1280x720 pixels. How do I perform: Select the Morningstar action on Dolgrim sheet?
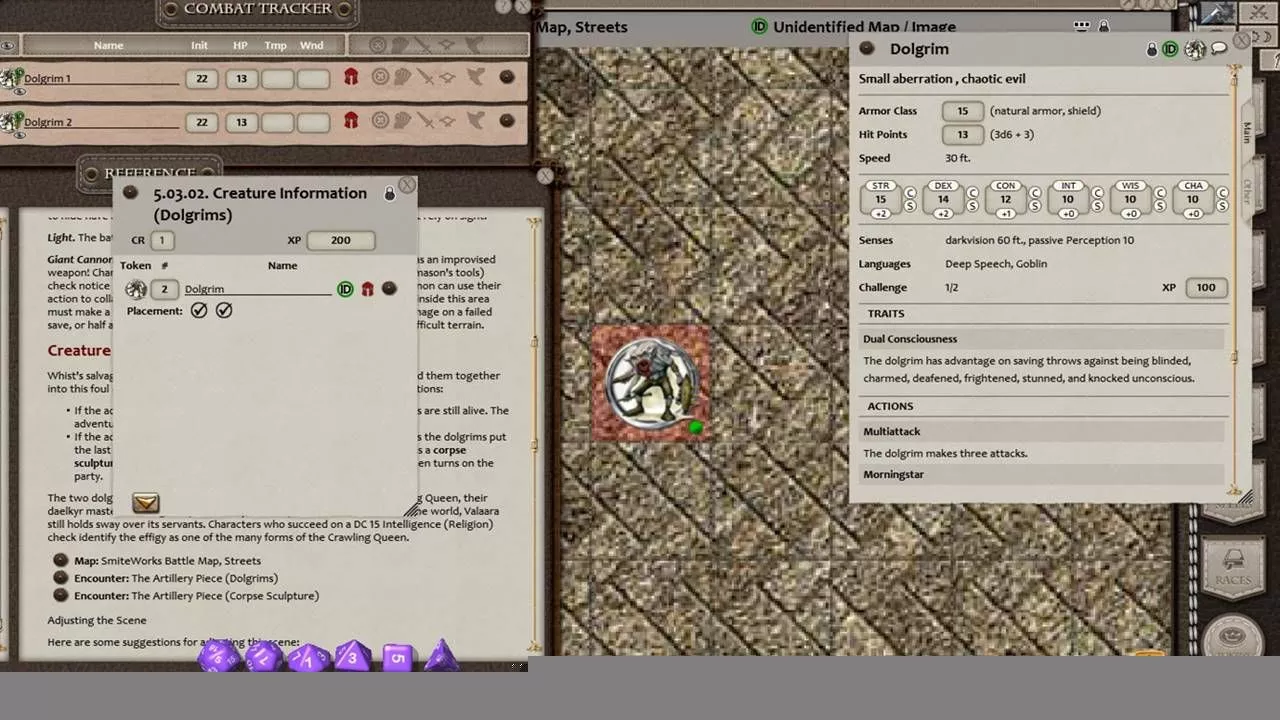tap(894, 474)
